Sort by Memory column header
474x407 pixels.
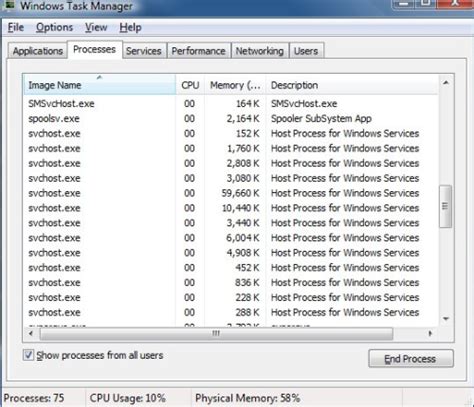pyautogui.click(x=235, y=85)
